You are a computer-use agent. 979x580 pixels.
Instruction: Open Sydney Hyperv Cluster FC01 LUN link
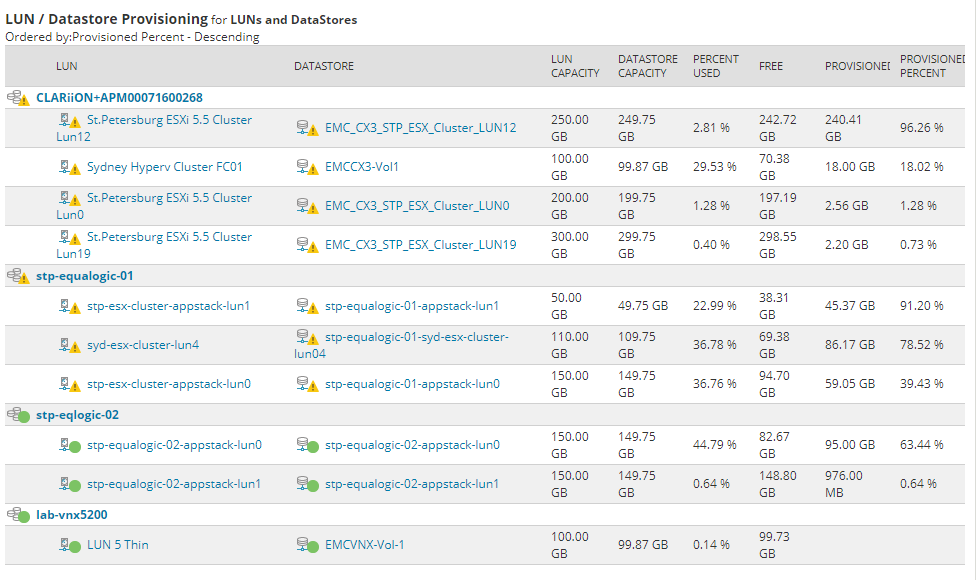pyautogui.click(x=165, y=167)
